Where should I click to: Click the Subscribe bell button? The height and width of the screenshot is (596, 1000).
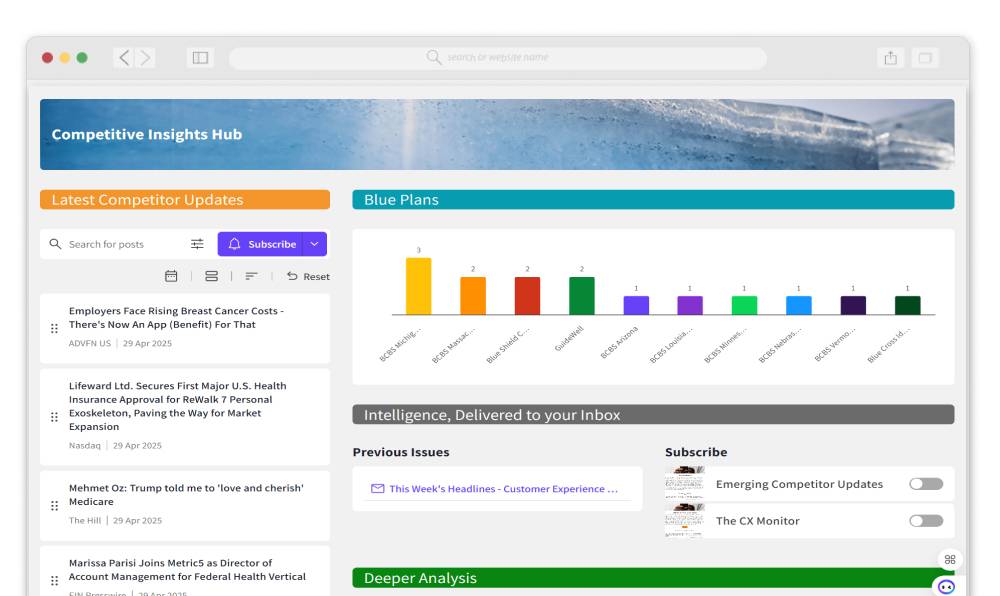[x=261, y=244]
